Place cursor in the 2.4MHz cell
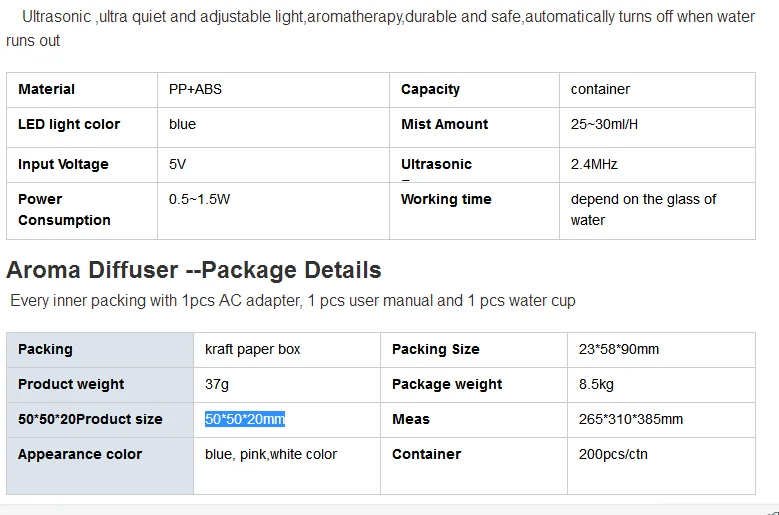 pos(657,165)
